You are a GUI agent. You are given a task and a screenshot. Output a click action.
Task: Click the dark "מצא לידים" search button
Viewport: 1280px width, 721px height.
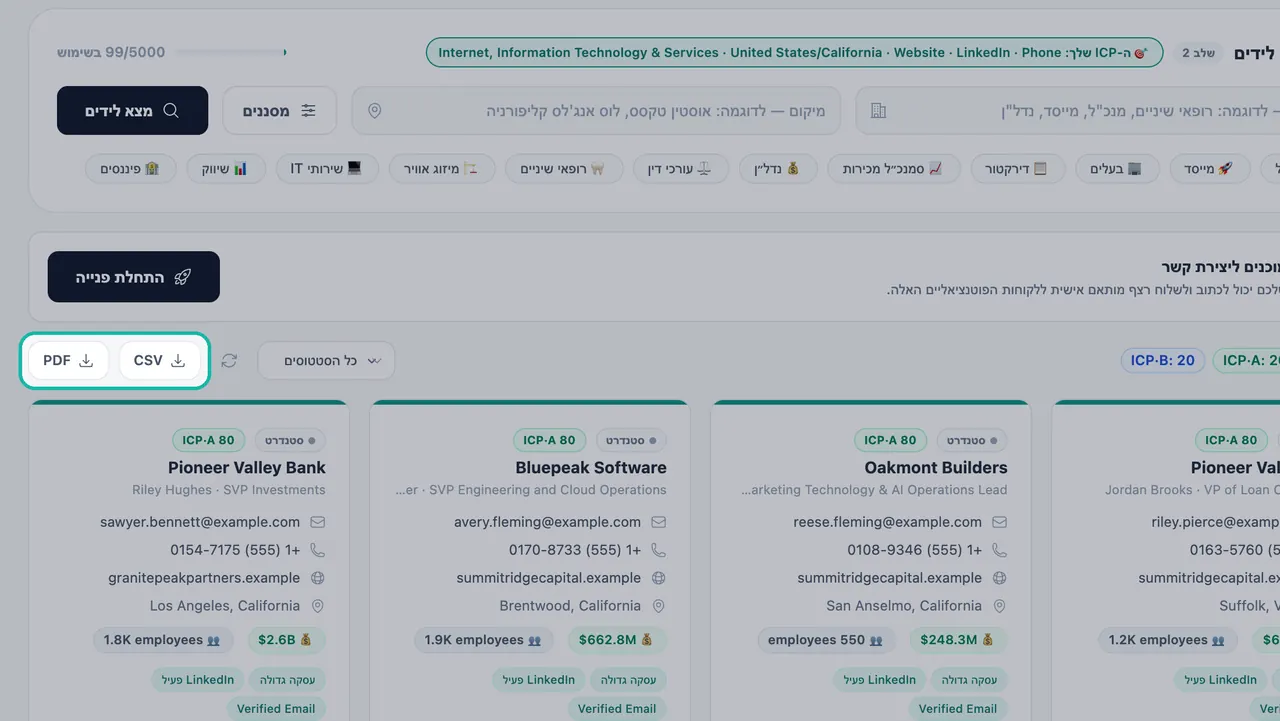(132, 111)
